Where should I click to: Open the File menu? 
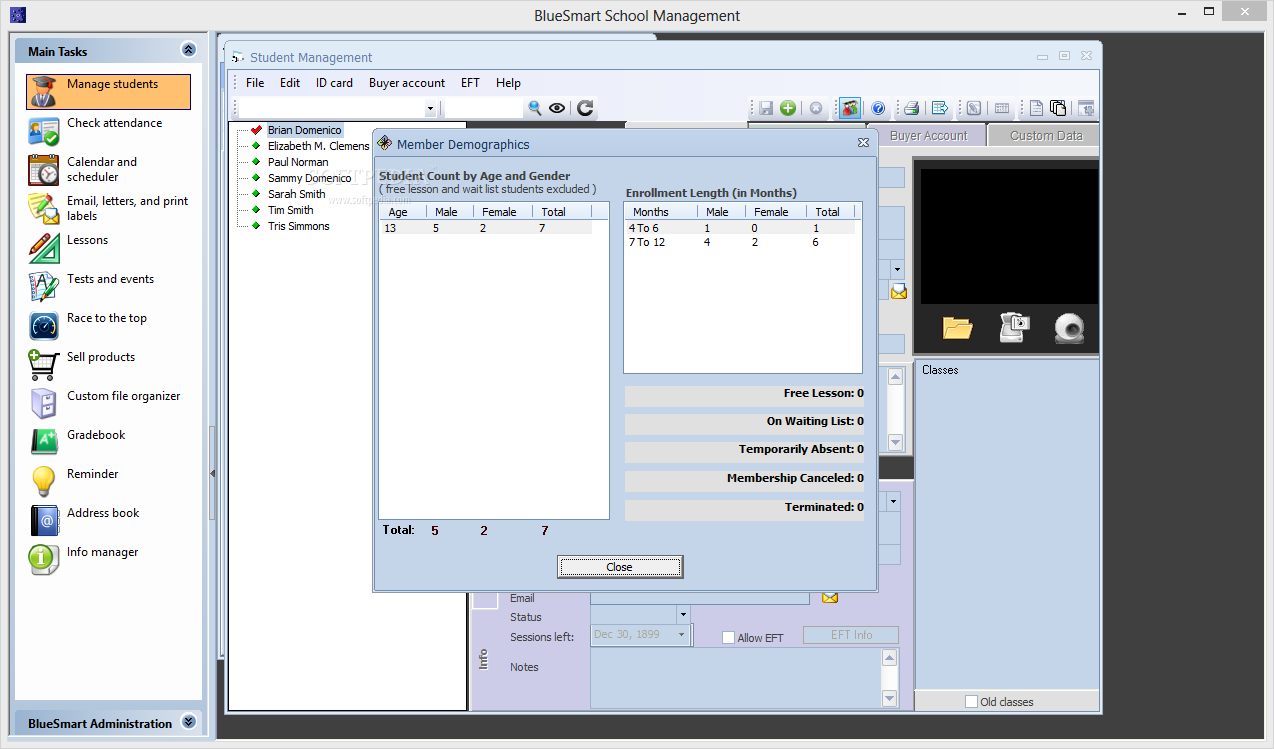click(255, 83)
